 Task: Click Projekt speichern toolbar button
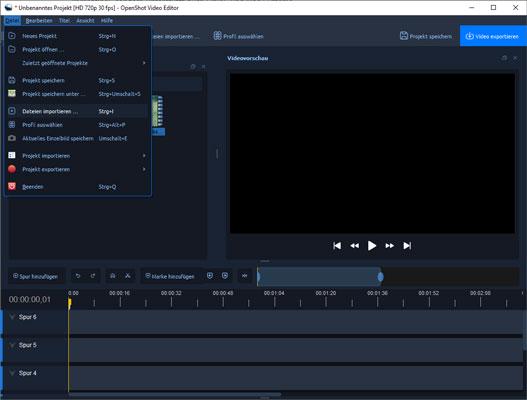426,36
